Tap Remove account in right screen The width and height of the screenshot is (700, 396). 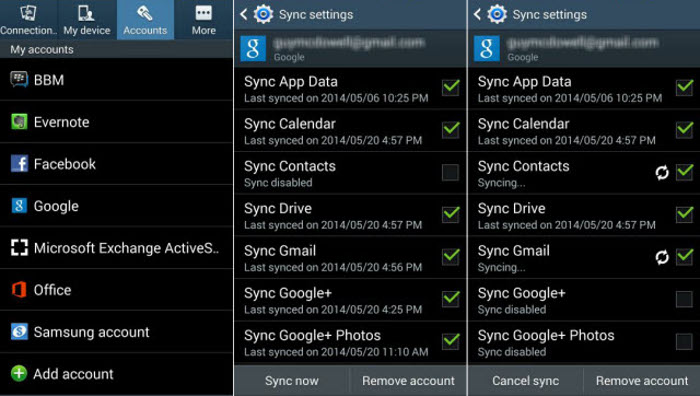click(642, 381)
